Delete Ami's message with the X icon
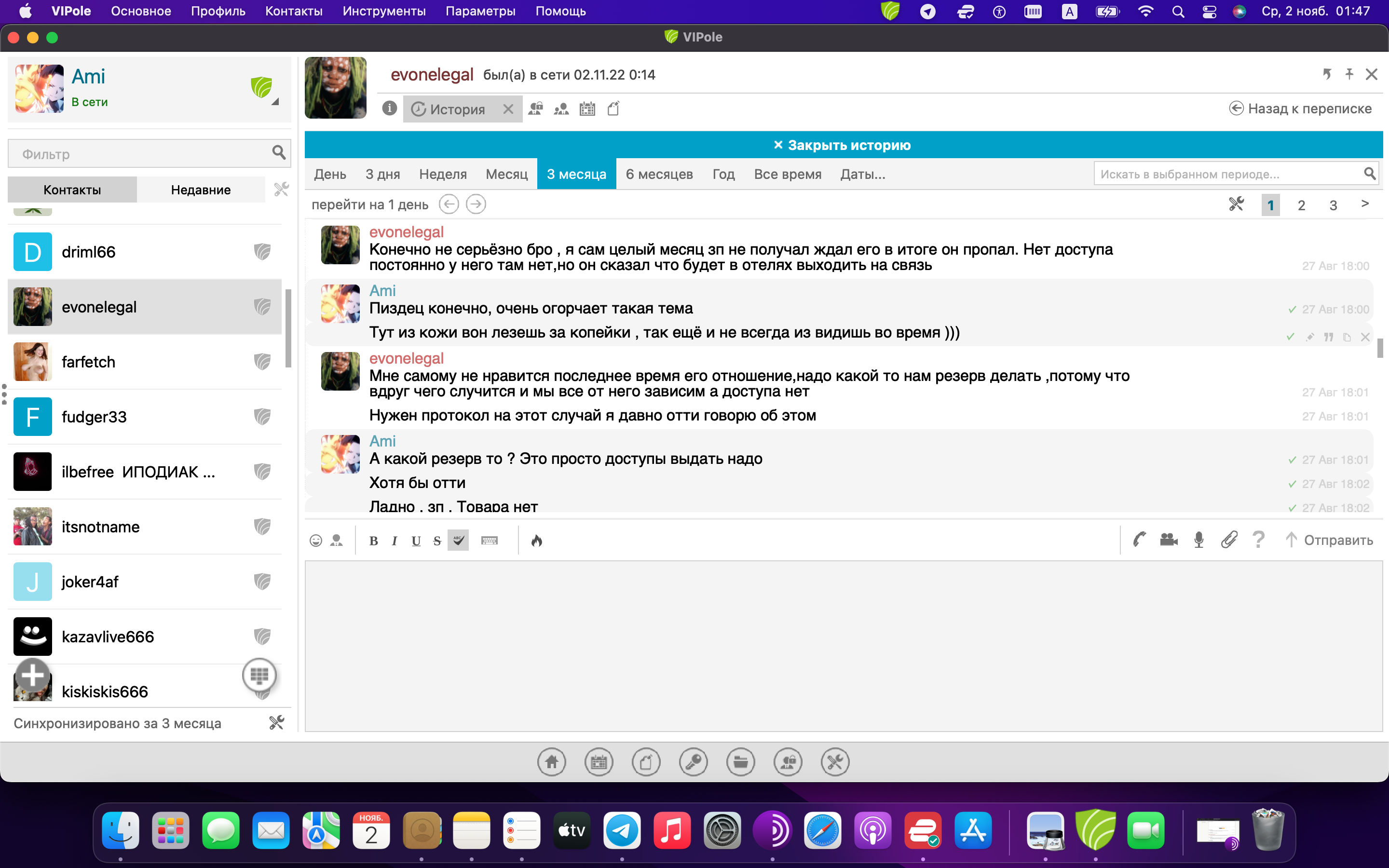This screenshot has width=1389, height=868. click(x=1365, y=337)
